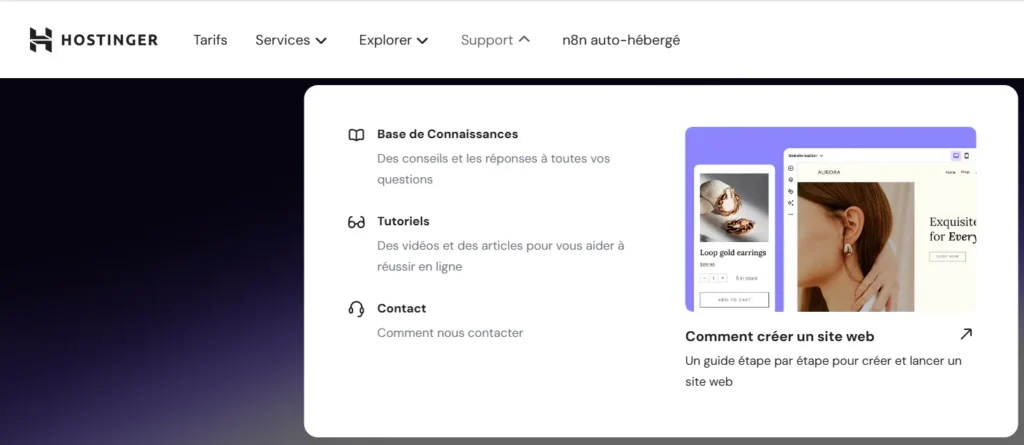Image resolution: width=1024 pixels, height=445 pixels.
Task: Open the Base de Connaissances link
Action: tap(447, 134)
